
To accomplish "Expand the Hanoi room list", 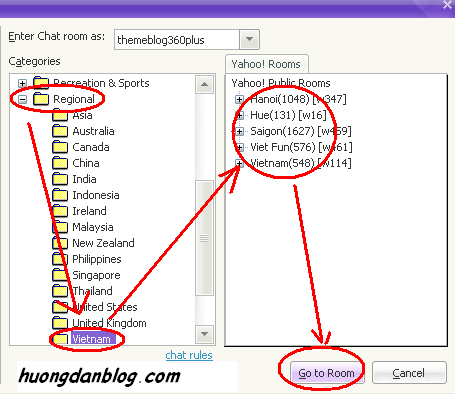I will tap(239, 99).
